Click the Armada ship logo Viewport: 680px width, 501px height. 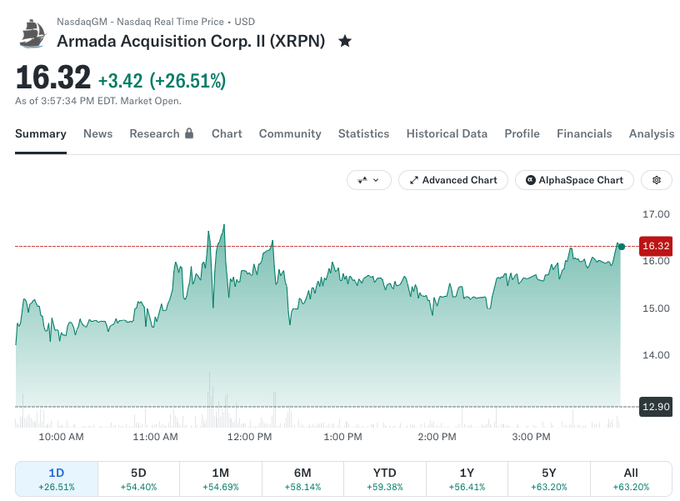[33, 33]
